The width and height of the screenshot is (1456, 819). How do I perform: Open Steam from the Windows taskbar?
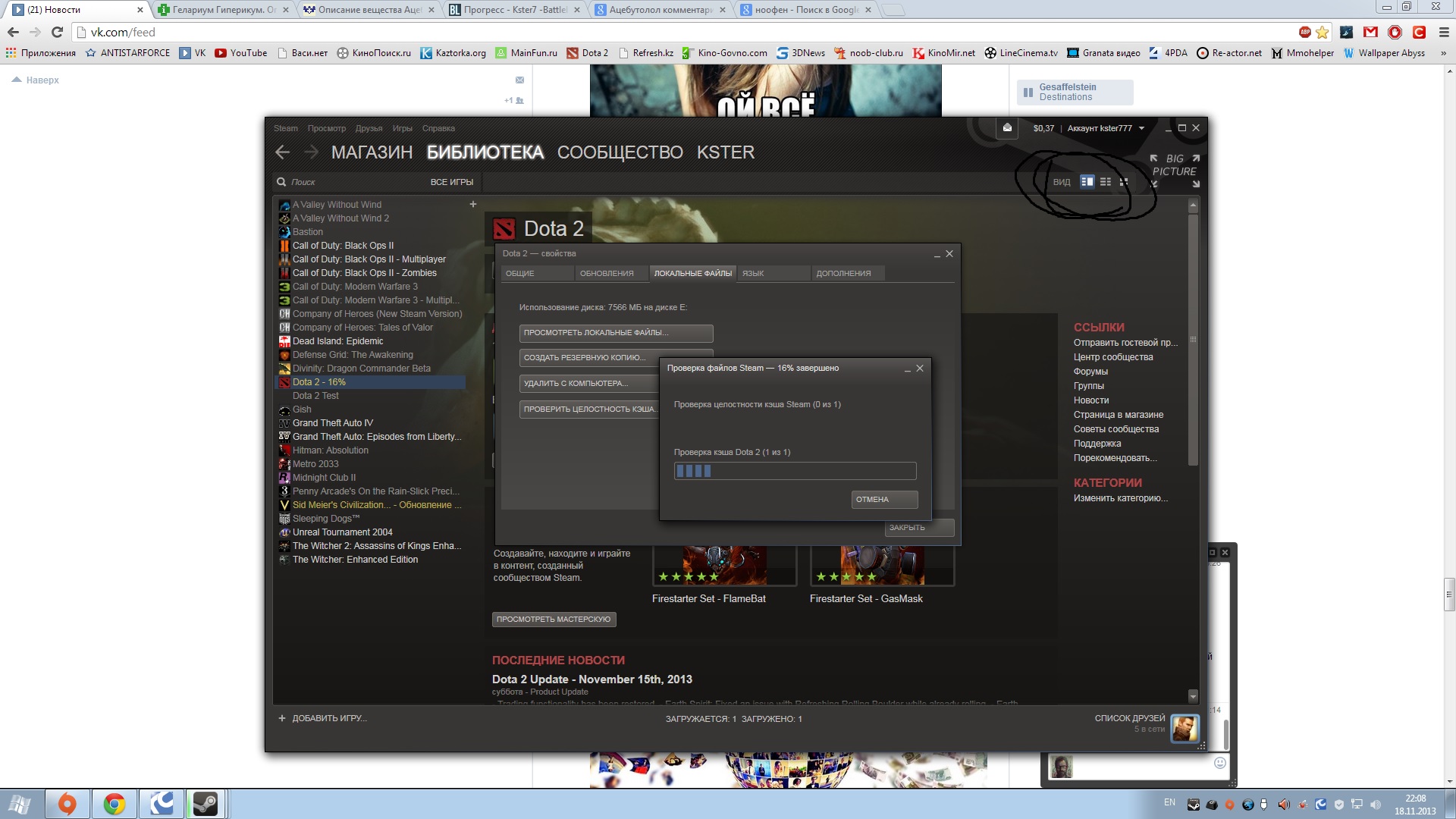[x=205, y=803]
